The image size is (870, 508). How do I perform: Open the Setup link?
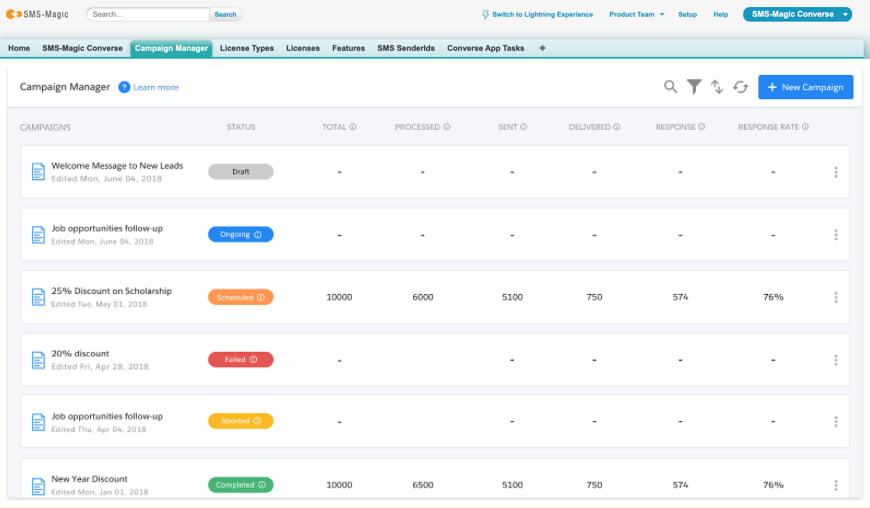(687, 14)
